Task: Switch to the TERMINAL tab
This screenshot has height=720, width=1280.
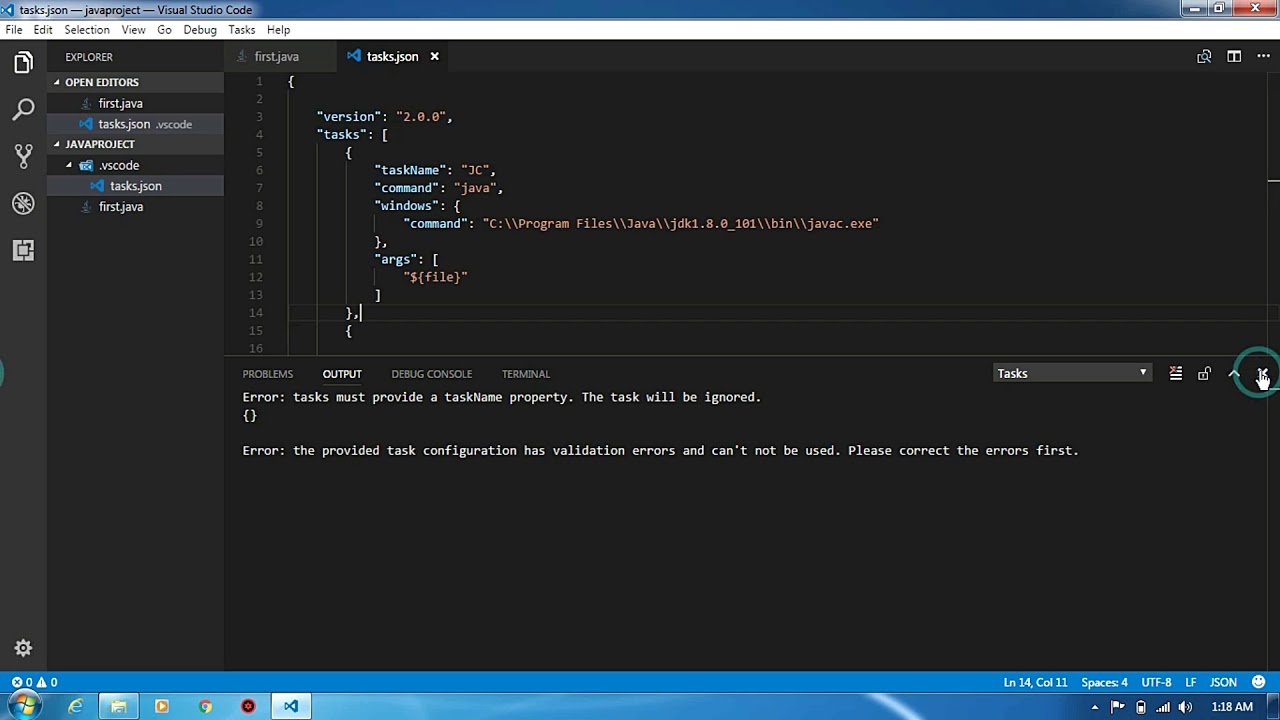Action: click(x=525, y=374)
